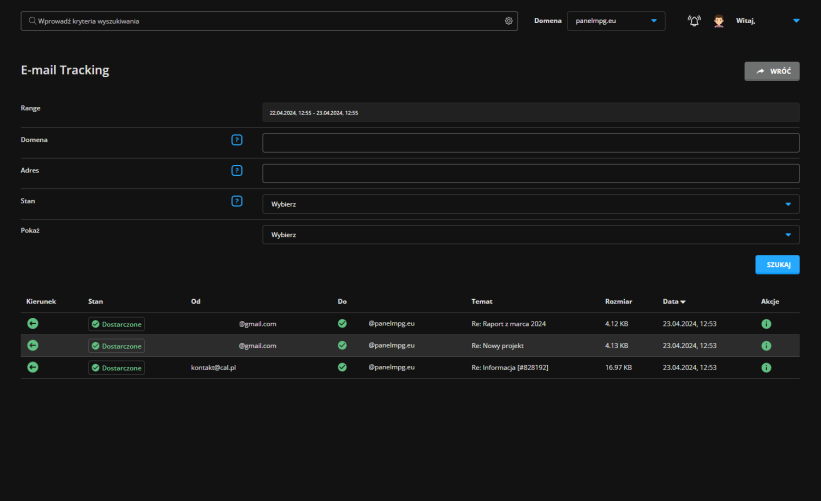821x501 pixels.
Task: Click the search settings gear icon
Action: pyautogui.click(x=508, y=21)
